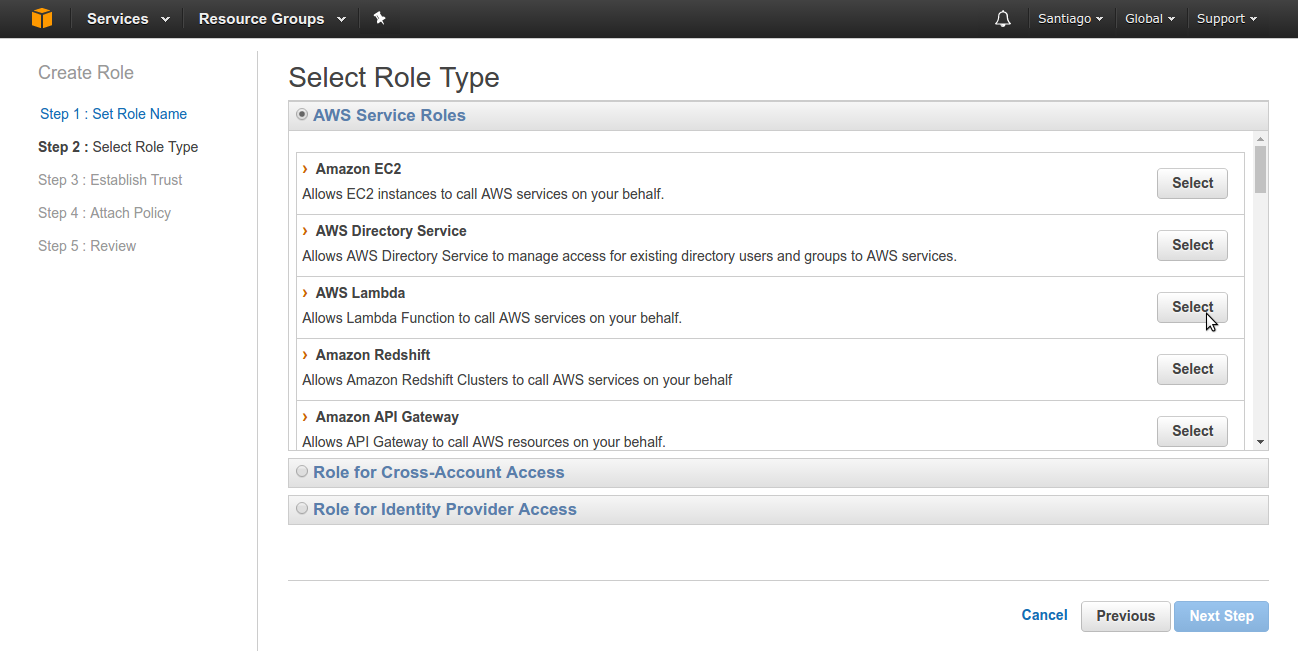Click the Create Role sidebar heading
Screen dimensions: 1298x651
pyautogui.click(x=86, y=73)
